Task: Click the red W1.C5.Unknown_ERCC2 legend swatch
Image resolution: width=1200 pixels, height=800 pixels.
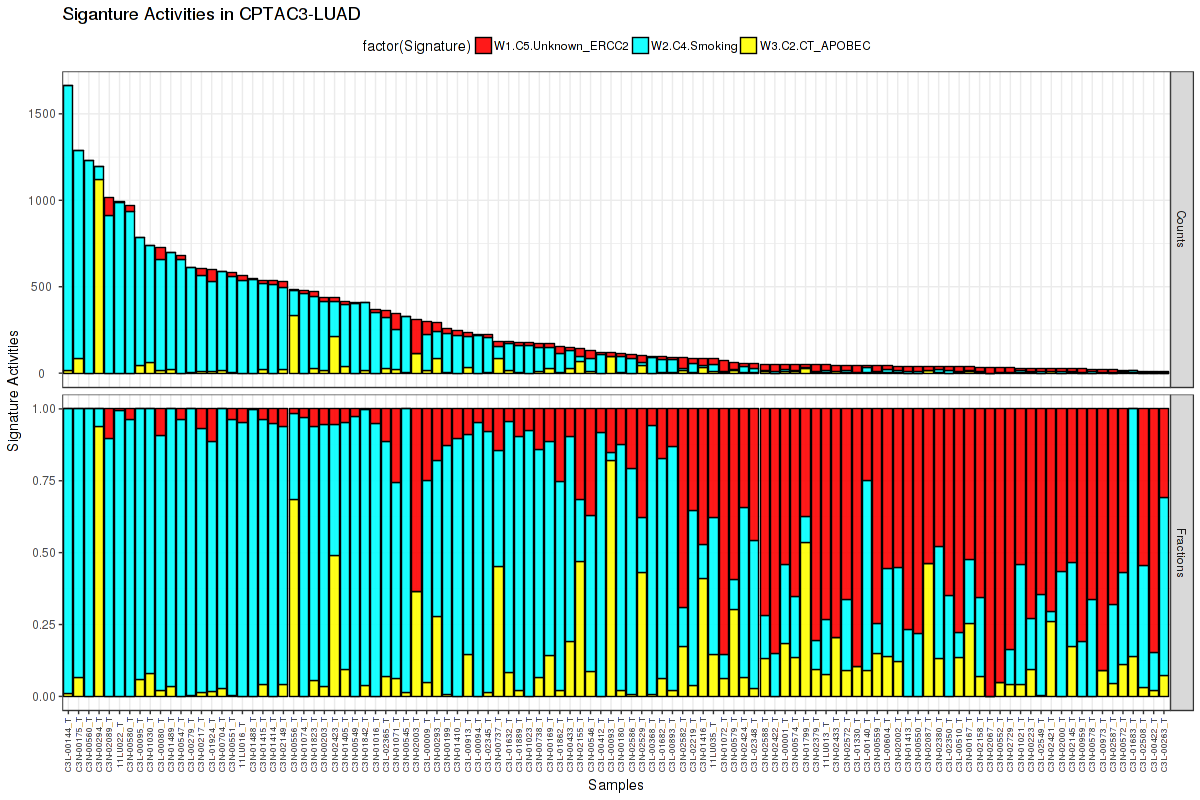Action: (x=483, y=45)
